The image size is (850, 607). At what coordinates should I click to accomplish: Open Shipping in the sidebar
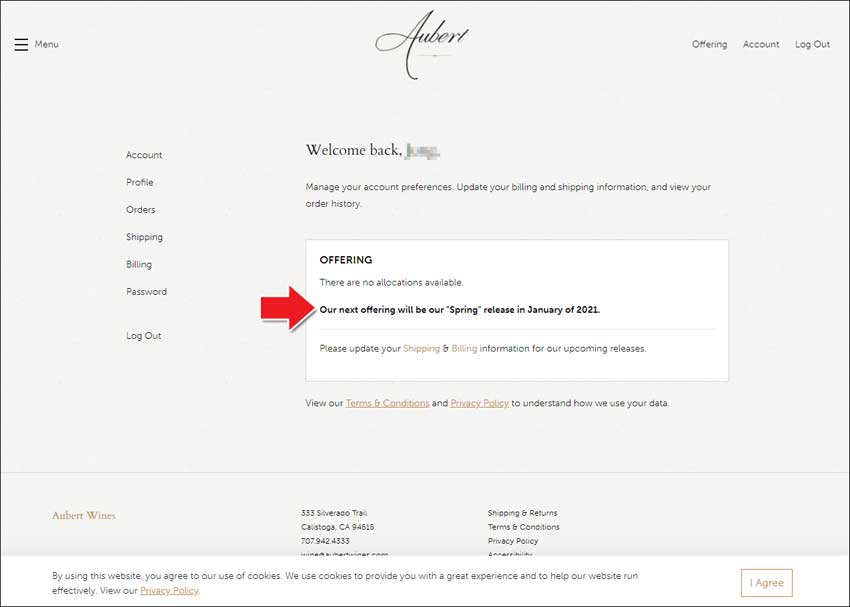click(144, 237)
